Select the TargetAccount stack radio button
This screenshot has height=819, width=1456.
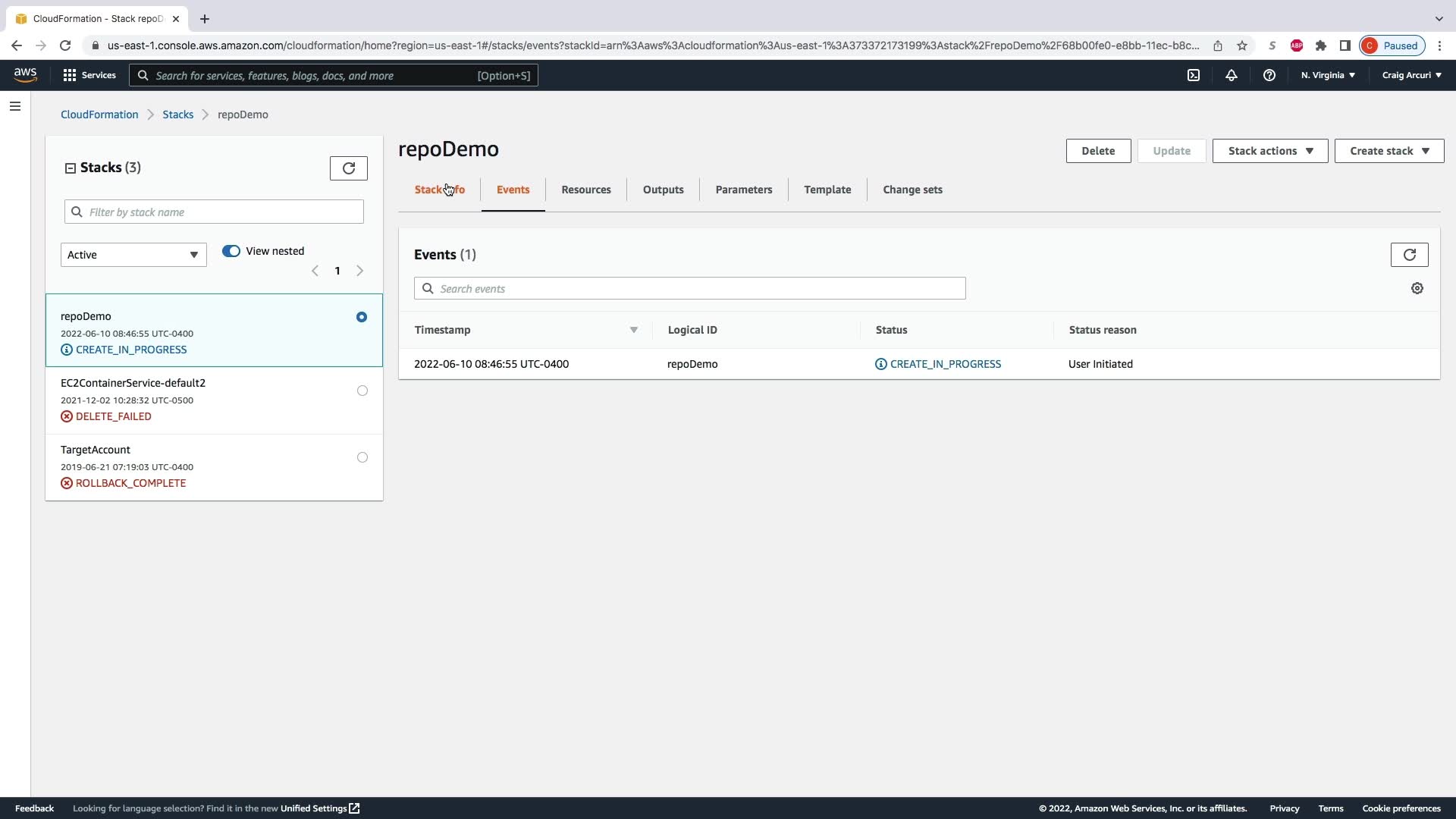tap(362, 457)
